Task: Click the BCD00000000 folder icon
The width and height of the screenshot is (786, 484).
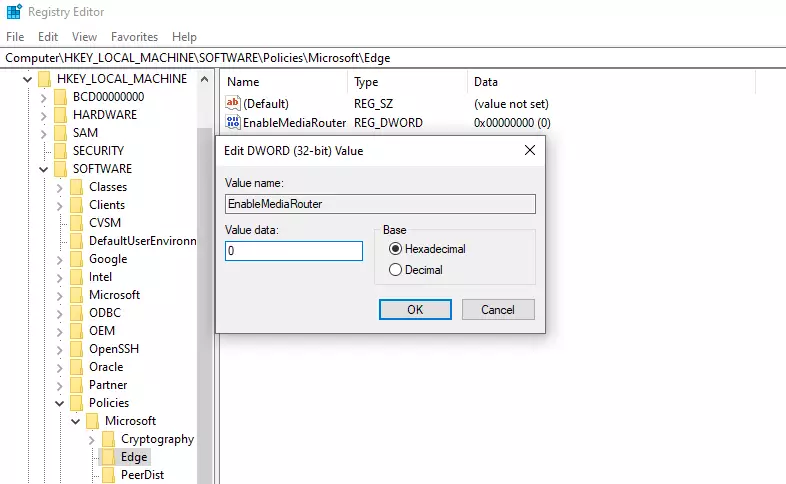Action: pyautogui.click(x=61, y=97)
